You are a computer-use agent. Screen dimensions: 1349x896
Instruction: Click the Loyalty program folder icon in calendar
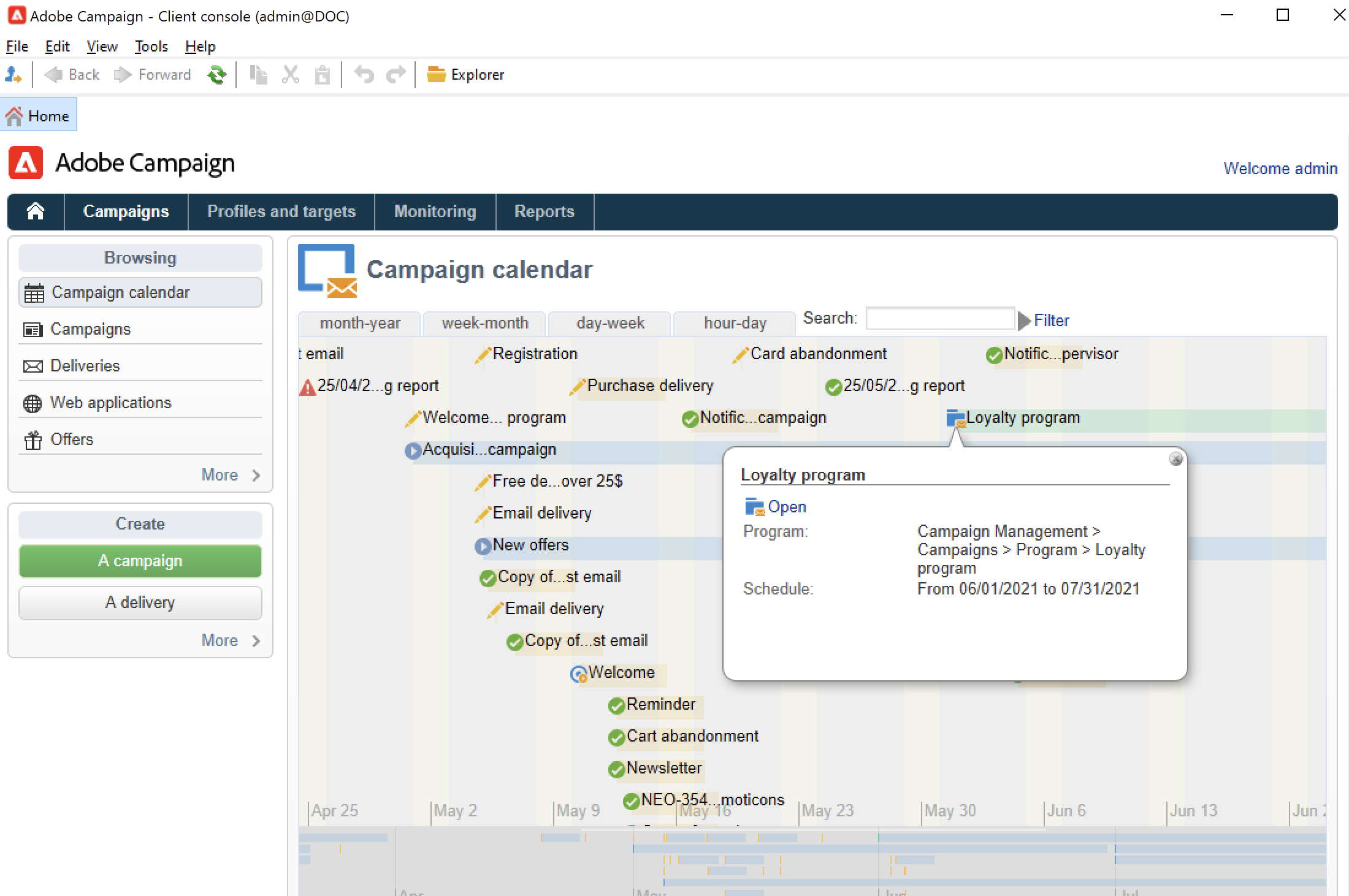[x=955, y=418]
